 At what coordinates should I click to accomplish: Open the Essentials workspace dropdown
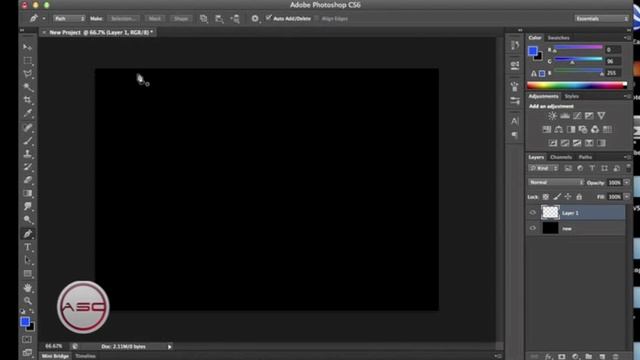[601, 19]
